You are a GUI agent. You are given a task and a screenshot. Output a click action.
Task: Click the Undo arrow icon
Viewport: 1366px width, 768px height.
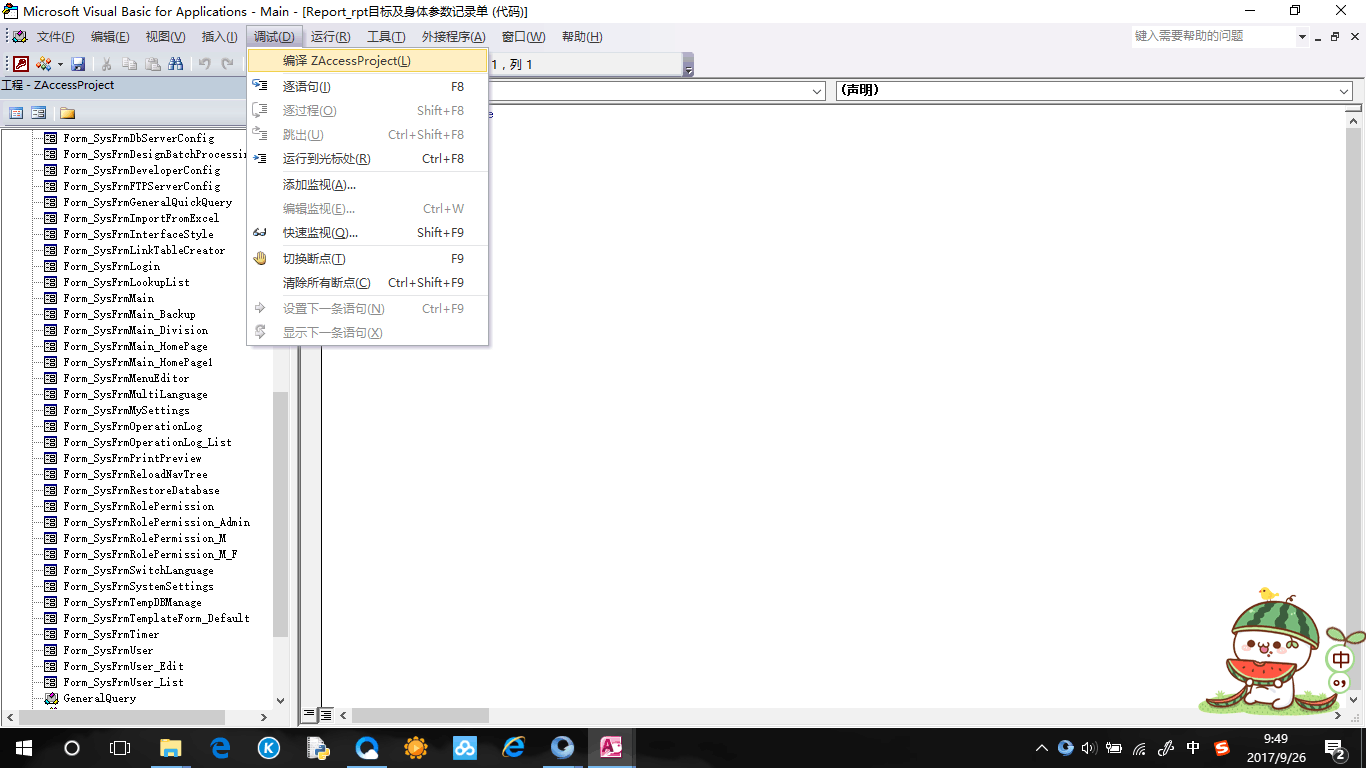coord(204,63)
